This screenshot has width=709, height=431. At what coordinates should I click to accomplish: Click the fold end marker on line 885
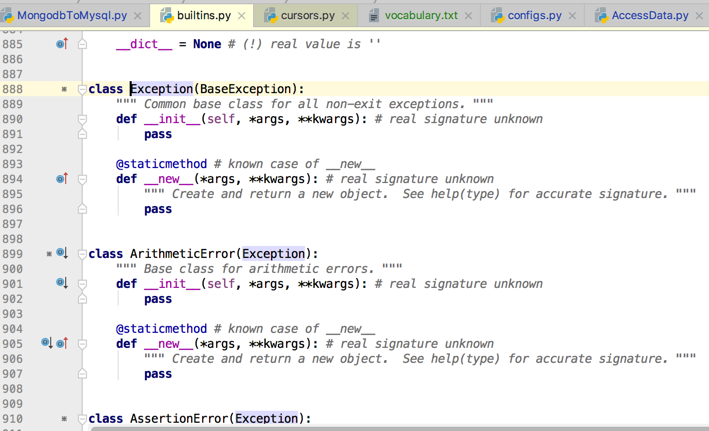click(x=82, y=44)
